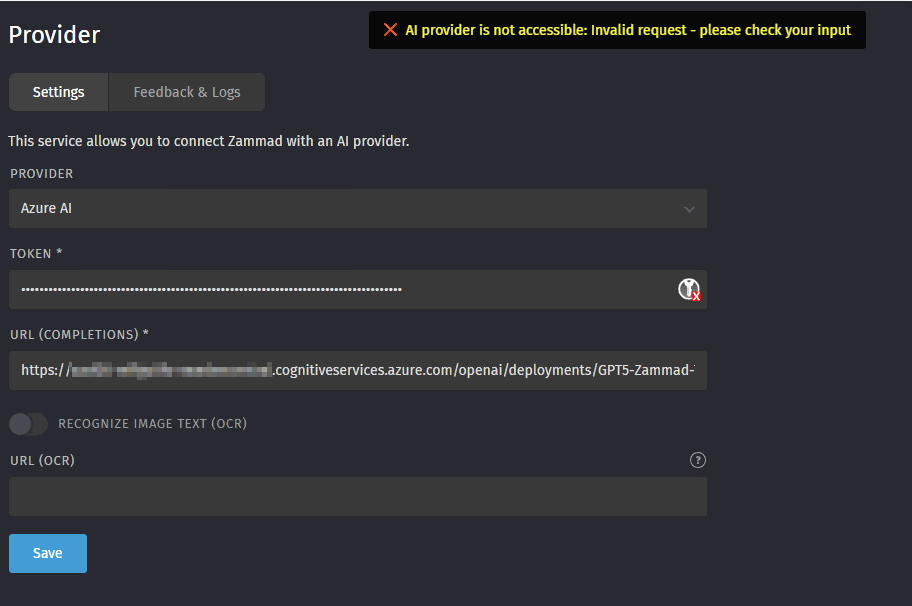Click the 'Provider' page heading
This screenshot has height=606, width=912.
click(x=54, y=35)
